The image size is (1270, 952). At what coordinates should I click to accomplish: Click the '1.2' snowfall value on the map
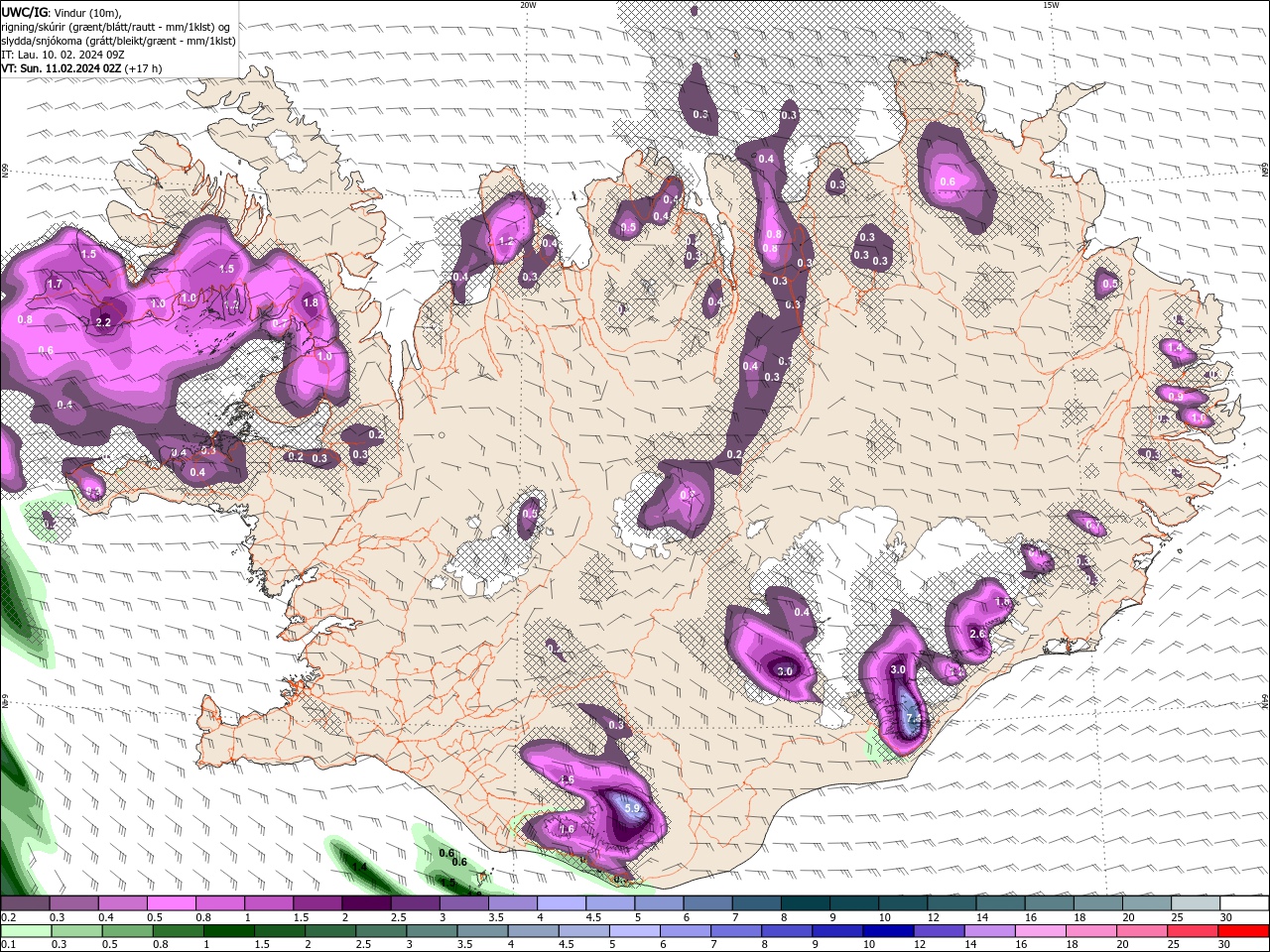(x=506, y=241)
